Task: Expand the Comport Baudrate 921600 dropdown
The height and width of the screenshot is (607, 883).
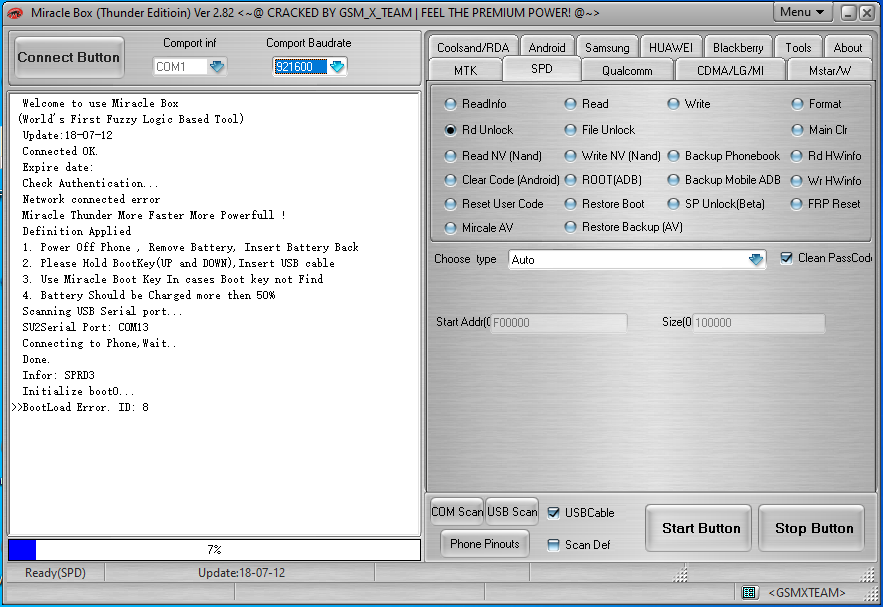Action: point(337,66)
